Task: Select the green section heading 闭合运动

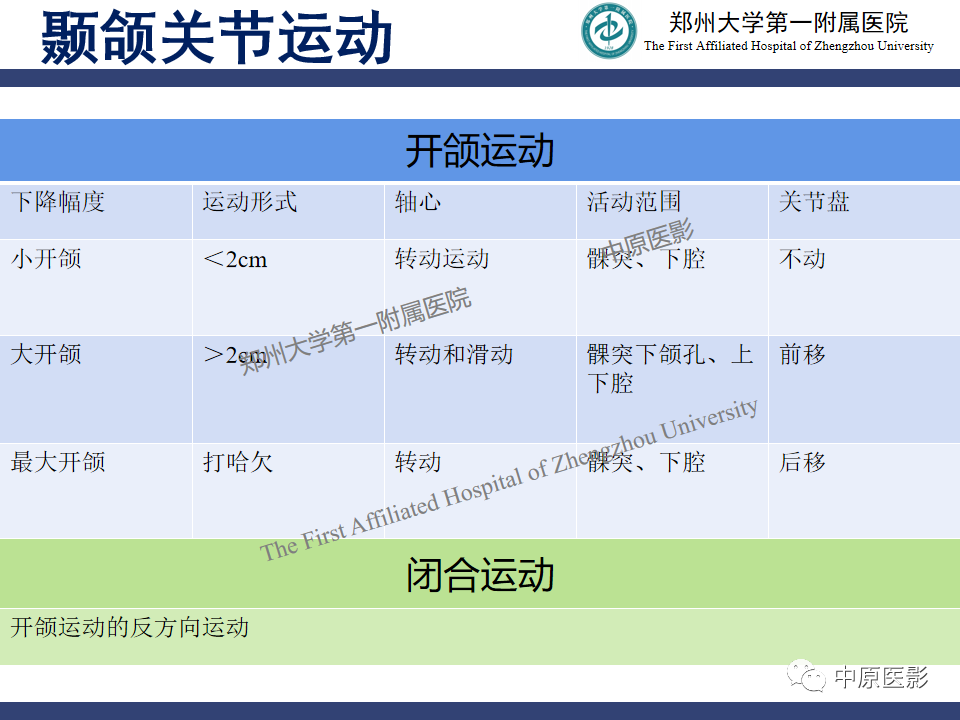Action: point(480,575)
